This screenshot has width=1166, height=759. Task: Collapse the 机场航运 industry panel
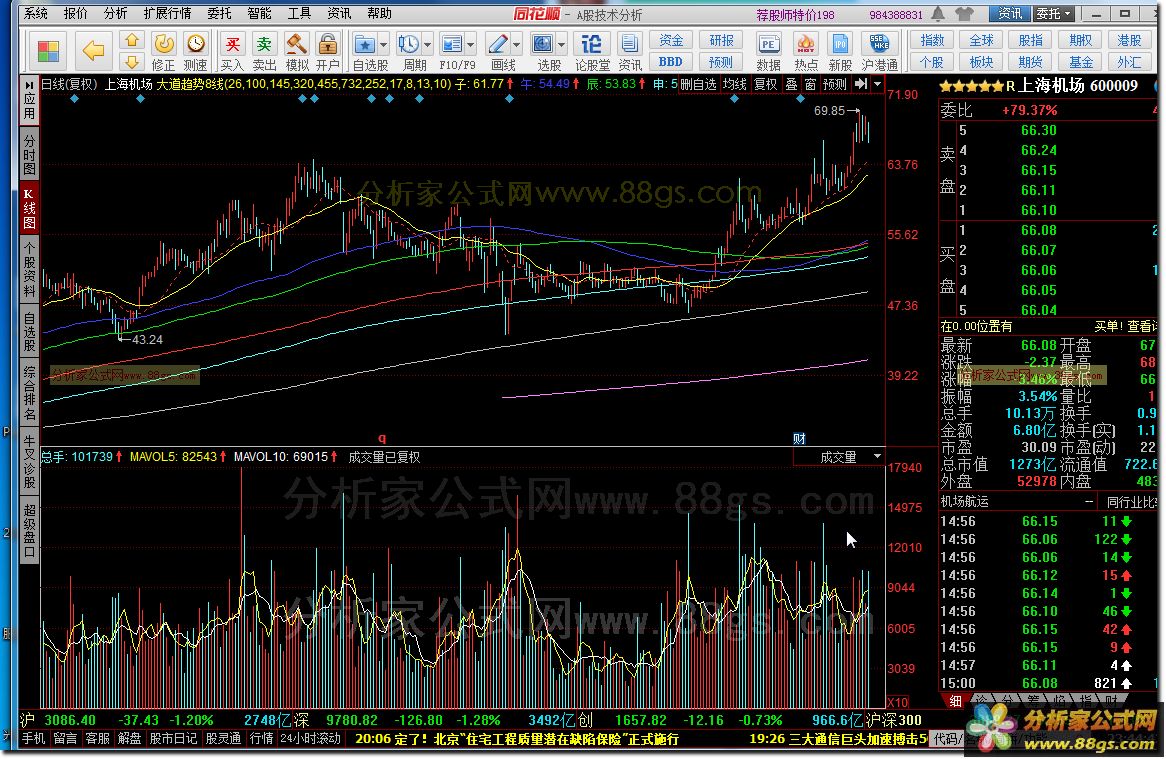click(1089, 502)
